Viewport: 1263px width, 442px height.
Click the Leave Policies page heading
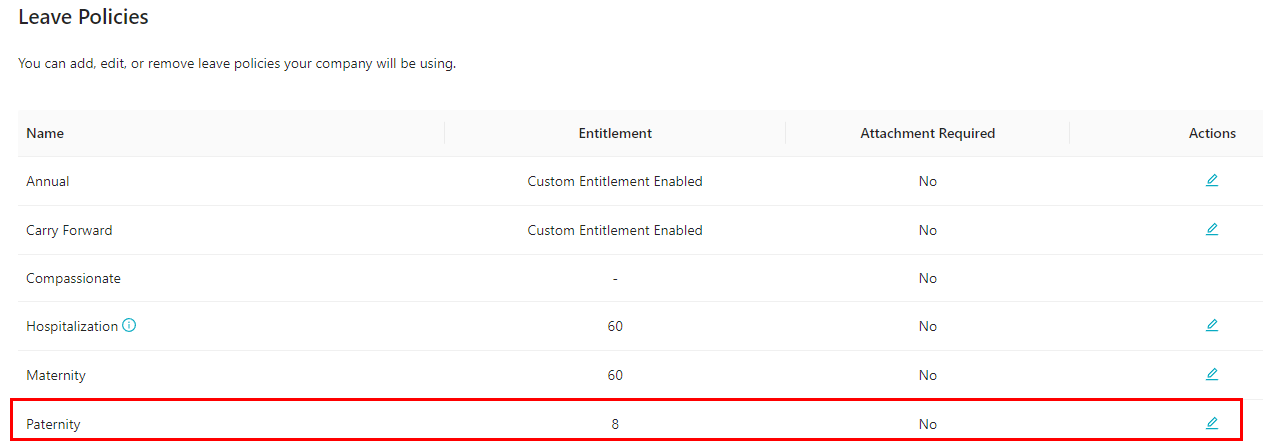[83, 17]
